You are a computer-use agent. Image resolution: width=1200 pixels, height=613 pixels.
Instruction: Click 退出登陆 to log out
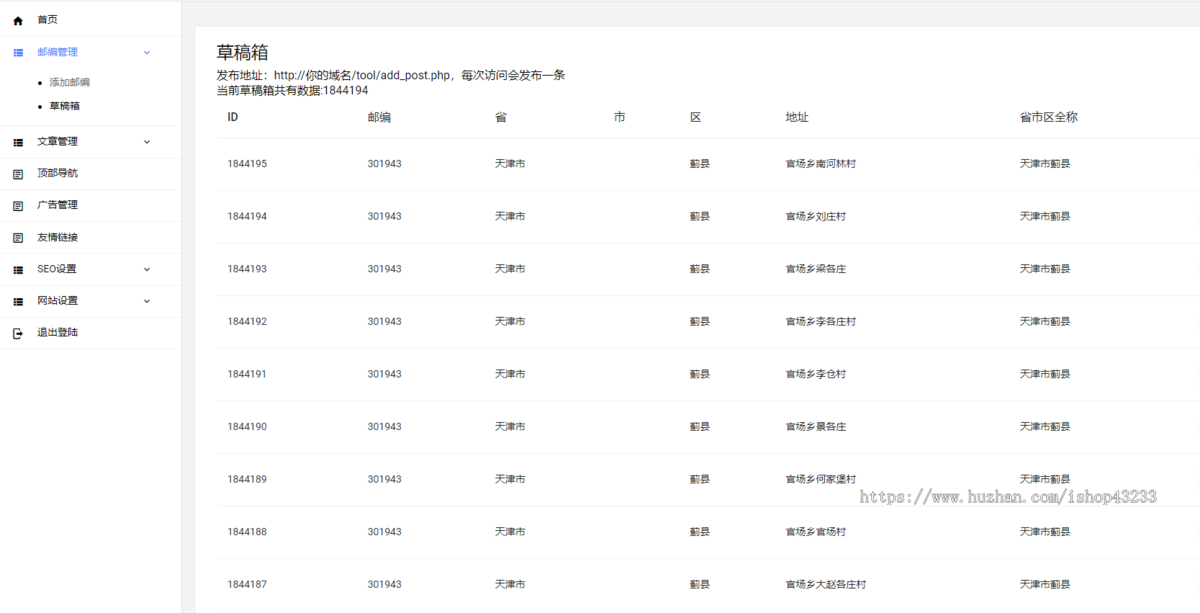(x=57, y=332)
